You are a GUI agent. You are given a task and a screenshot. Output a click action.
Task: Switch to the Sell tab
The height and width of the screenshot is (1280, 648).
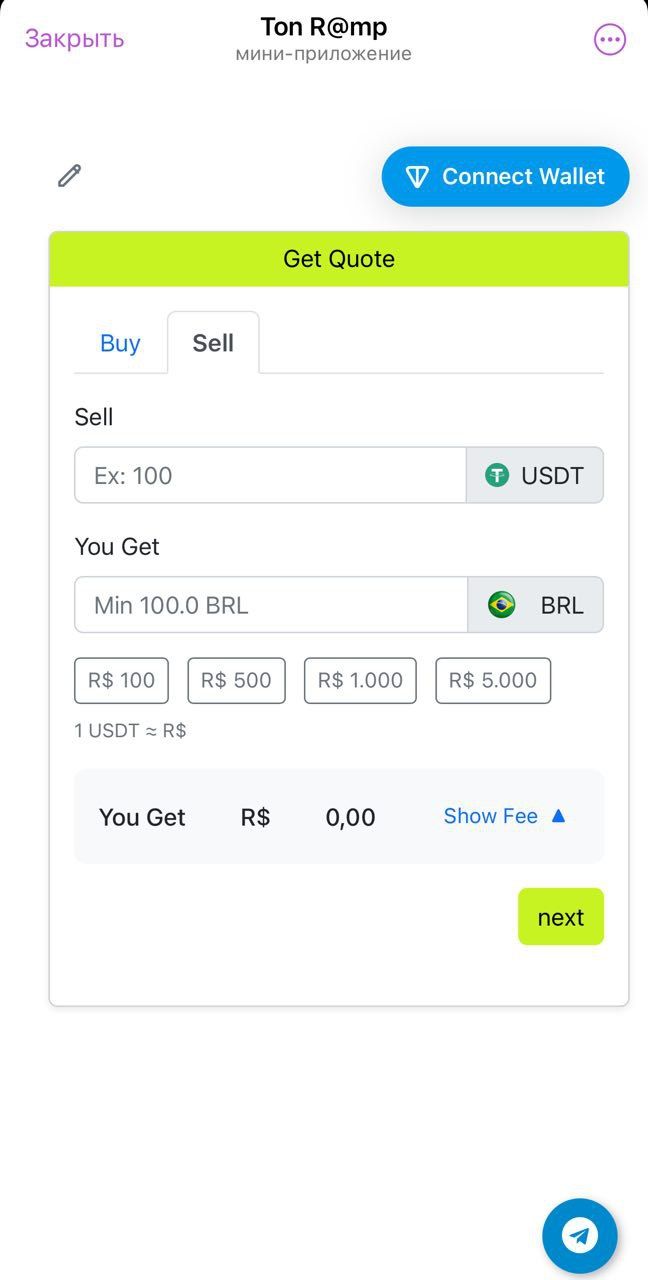pos(213,342)
